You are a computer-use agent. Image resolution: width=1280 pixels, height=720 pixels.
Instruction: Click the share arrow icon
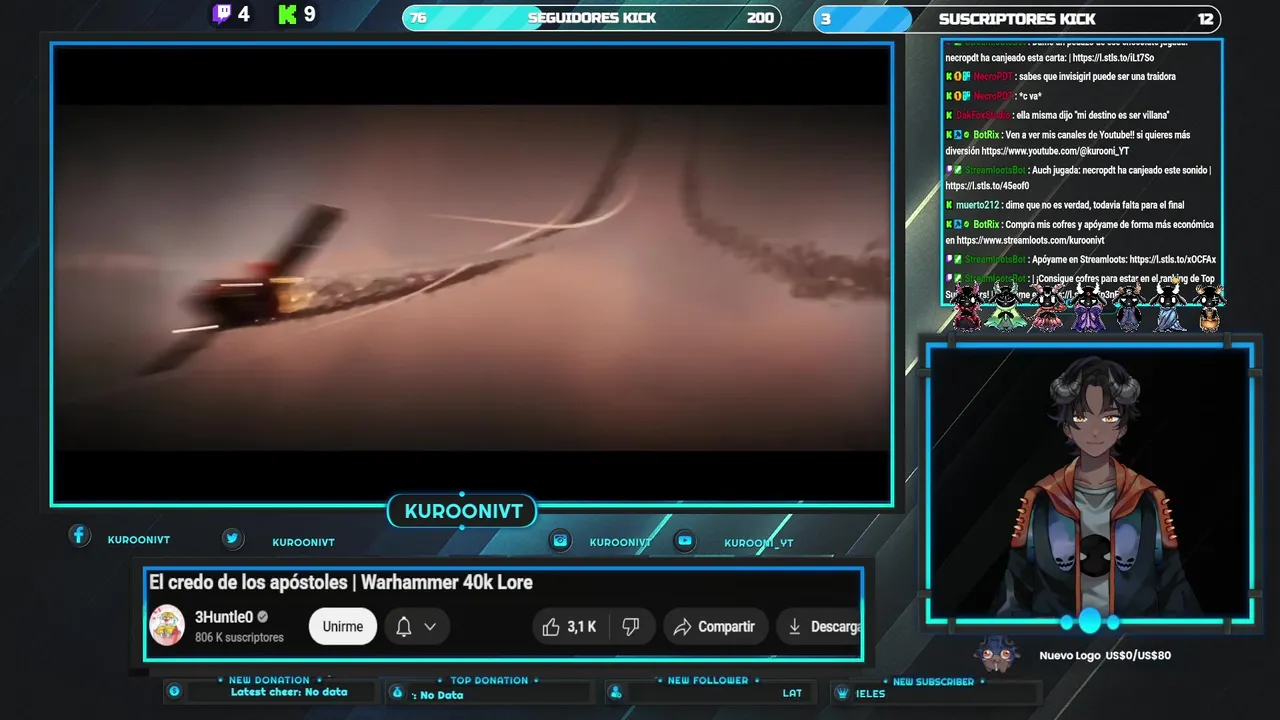point(682,627)
